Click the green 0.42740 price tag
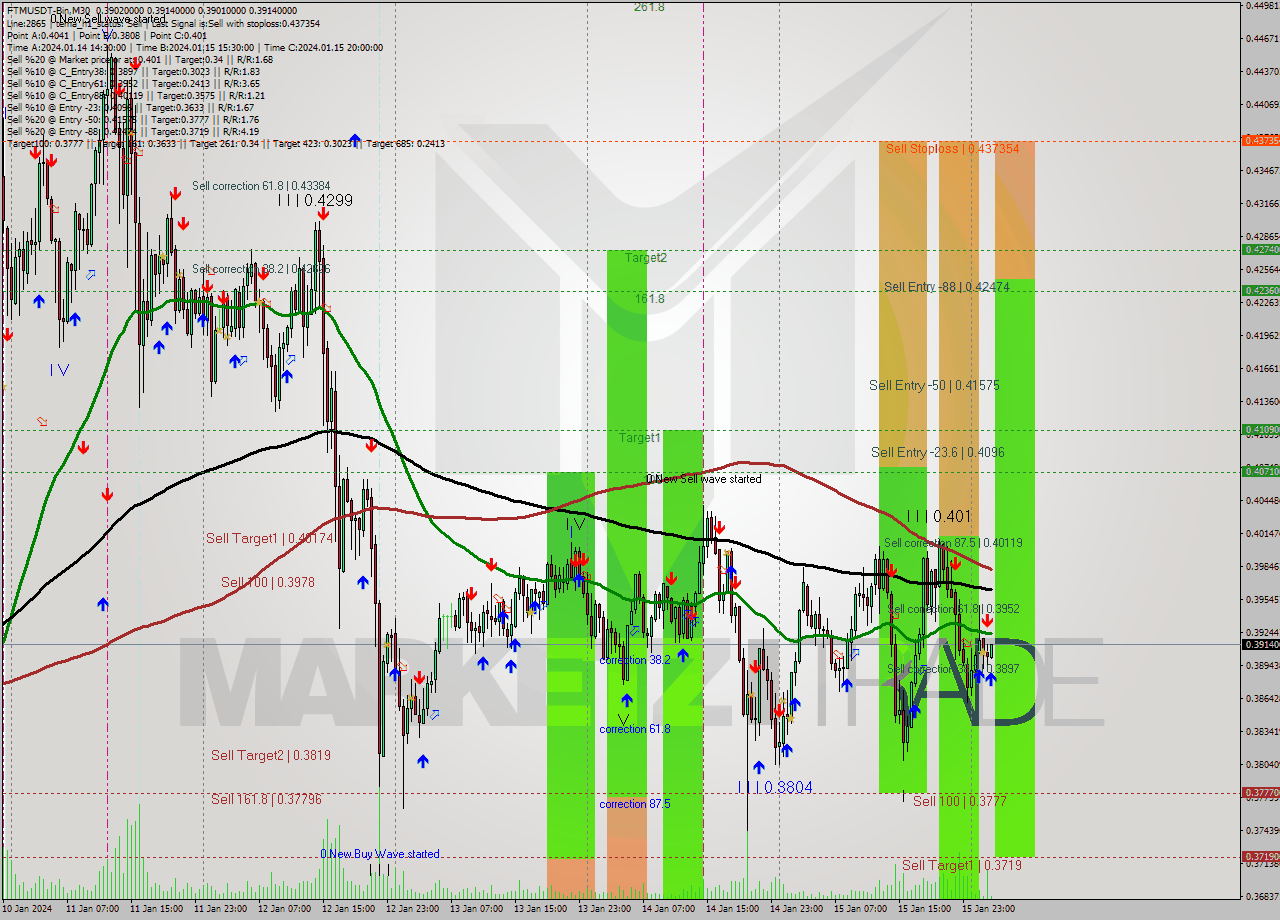 pyautogui.click(x=1260, y=249)
